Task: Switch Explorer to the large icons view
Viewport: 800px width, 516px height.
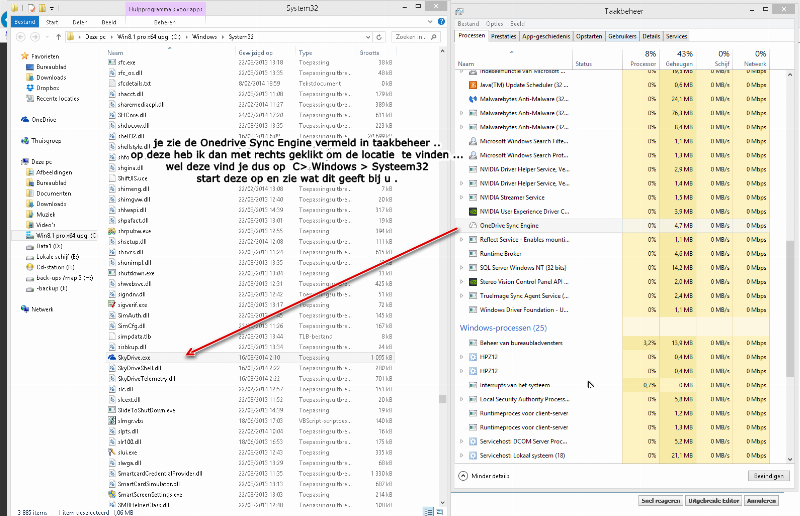Action: pyautogui.click(x=440, y=511)
